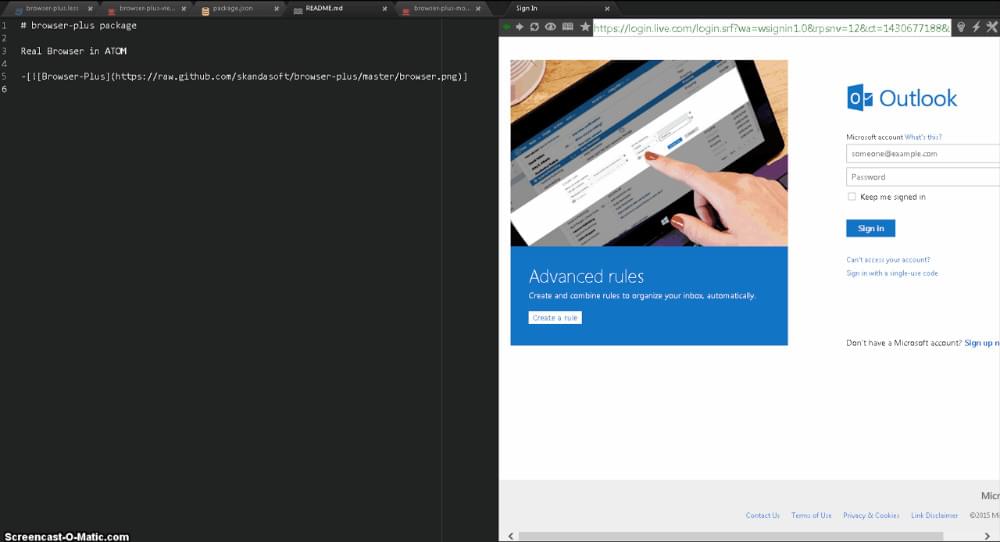Close the README.md tab
Viewport: 1000px width, 542px height.
pyautogui.click(x=385, y=8)
